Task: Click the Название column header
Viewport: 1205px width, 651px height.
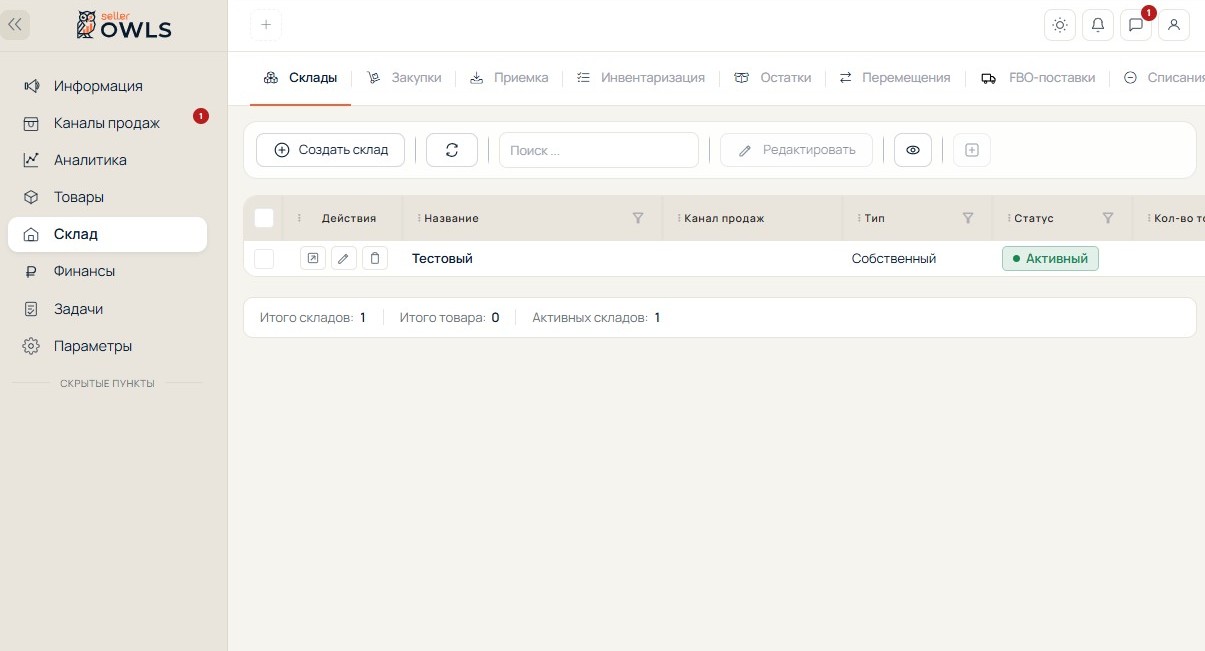Action: [451, 218]
